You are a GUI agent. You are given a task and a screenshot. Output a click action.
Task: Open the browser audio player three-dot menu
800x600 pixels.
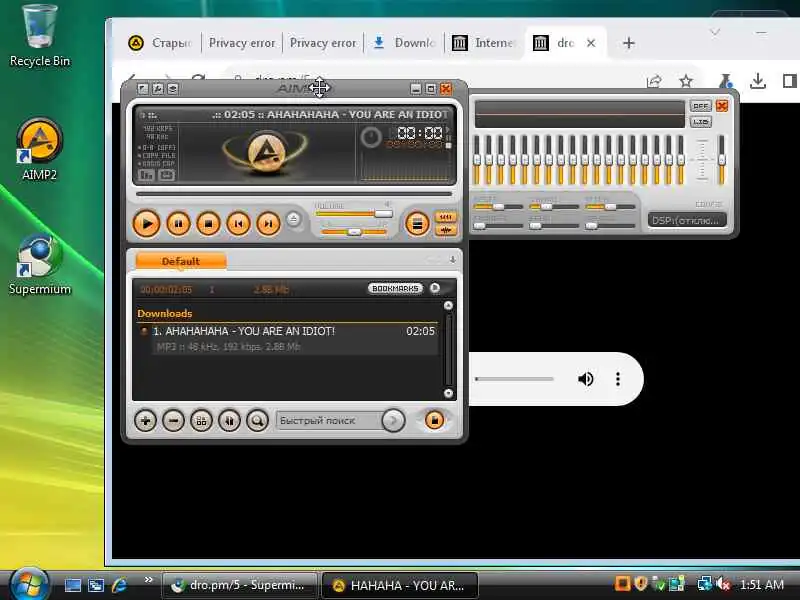[x=618, y=379]
